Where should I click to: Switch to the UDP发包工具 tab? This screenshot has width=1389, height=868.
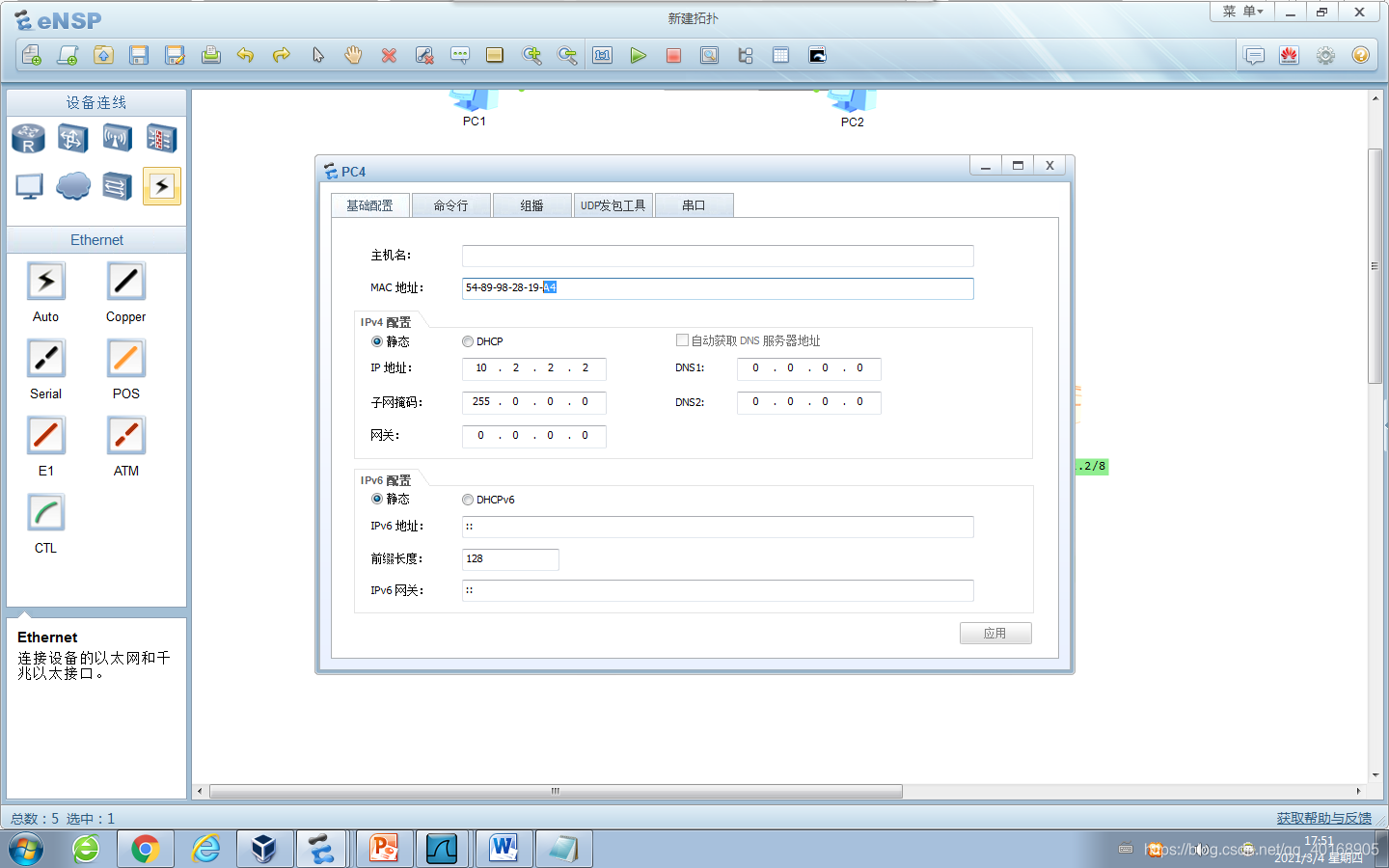[x=613, y=205]
